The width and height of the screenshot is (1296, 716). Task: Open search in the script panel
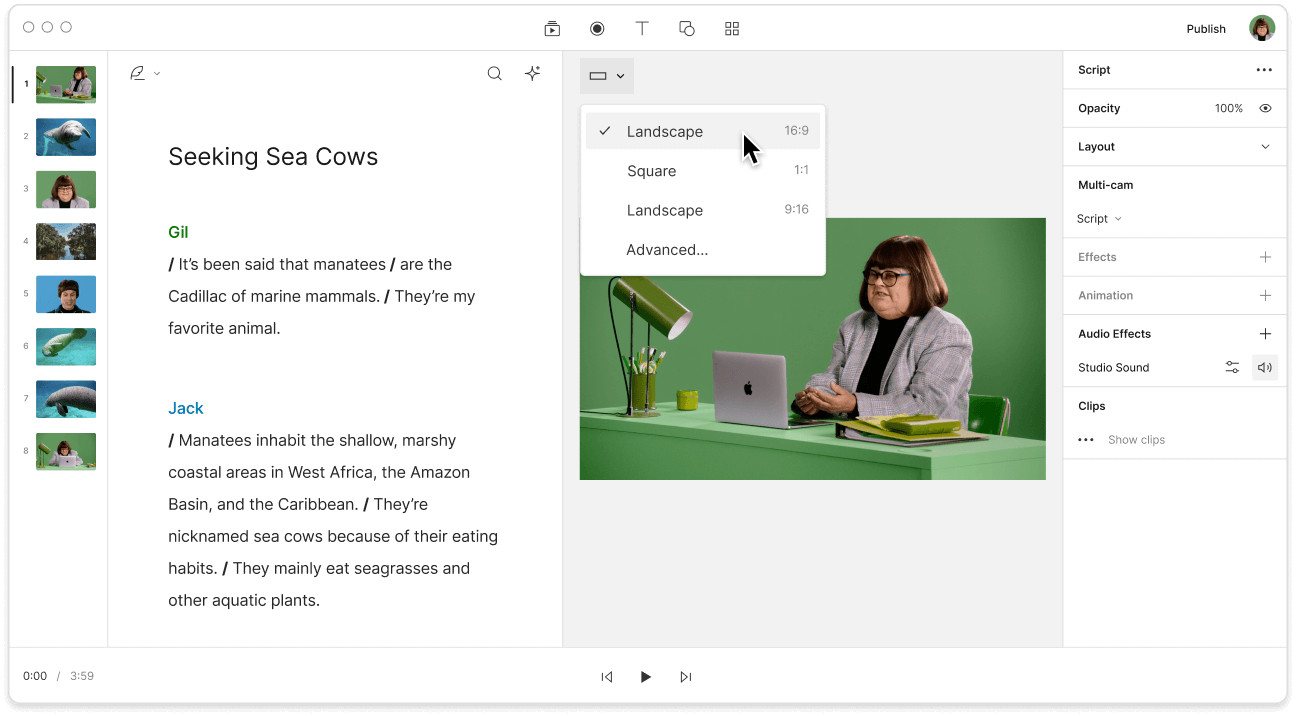[x=494, y=73]
